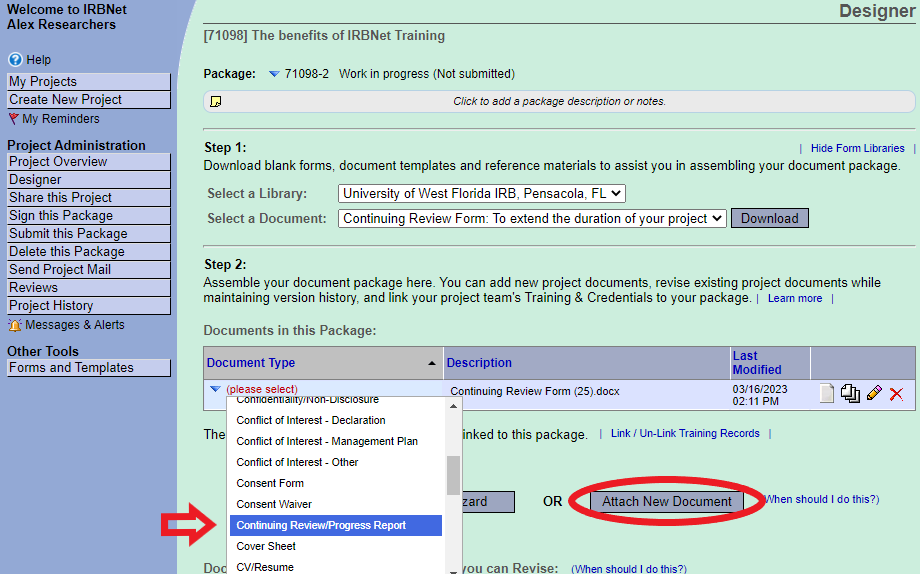920x574 pixels.
Task: Click the bottom (When should I do this?) link
Action: (629, 569)
